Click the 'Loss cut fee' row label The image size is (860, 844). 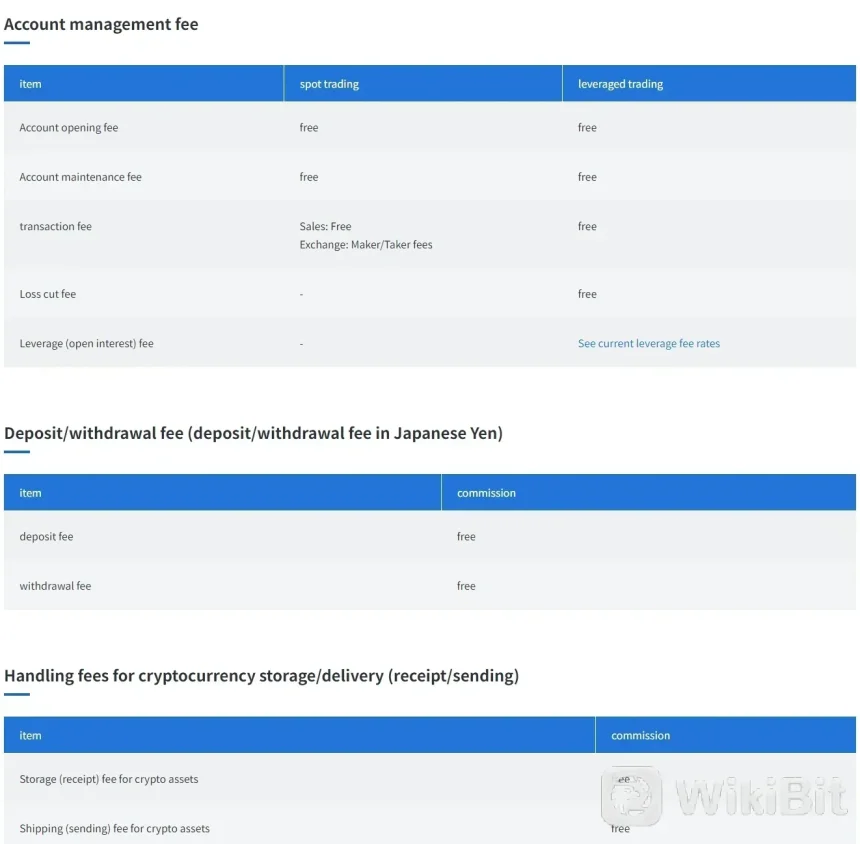(x=47, y=294)
